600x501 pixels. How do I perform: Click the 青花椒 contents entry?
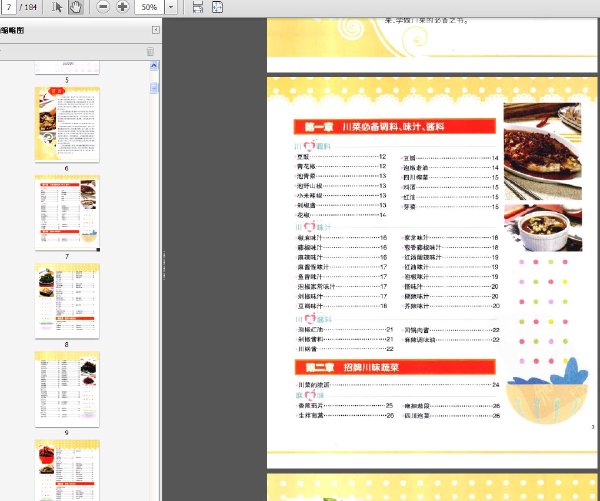pos(342,166)
